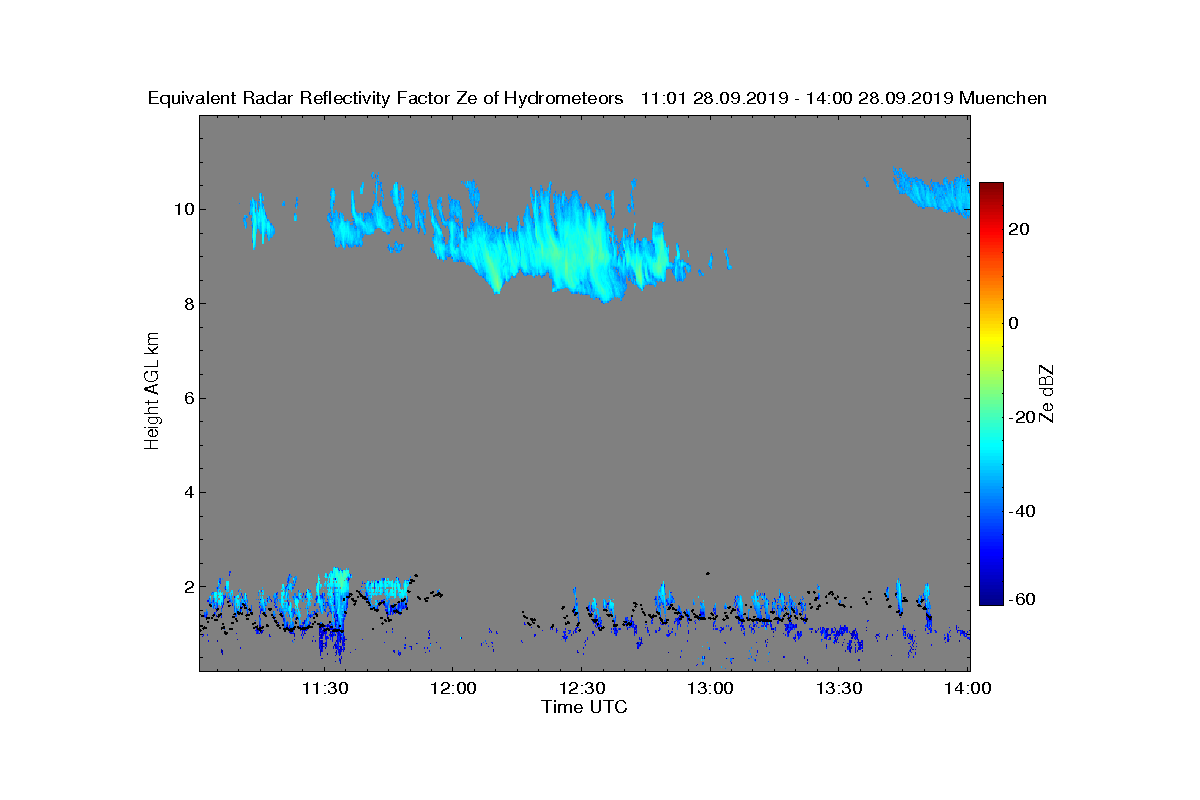Viewport: 1200px width, 800px height.
Task: Click the Time UTC axis title
Action: 584,707
